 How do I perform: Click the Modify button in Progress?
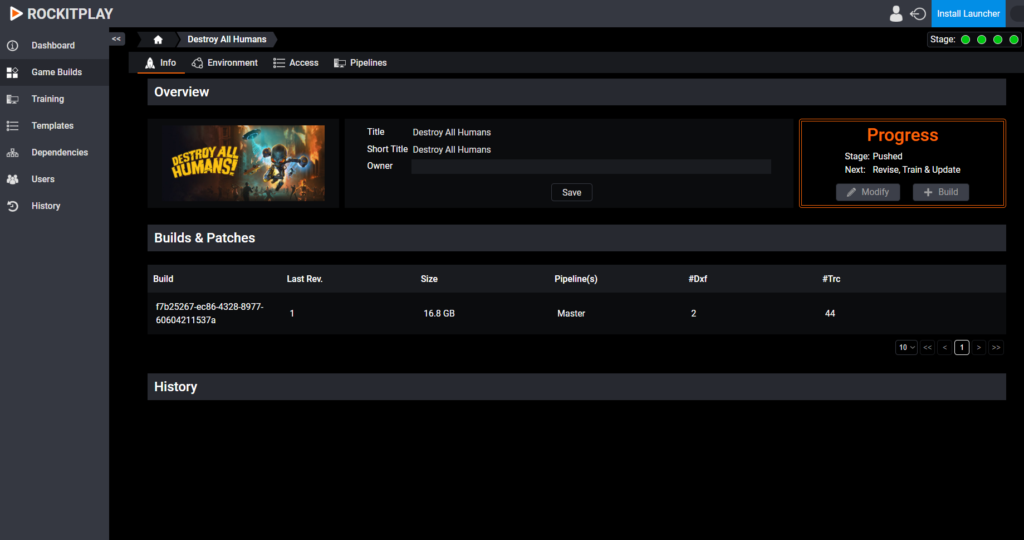868,192
